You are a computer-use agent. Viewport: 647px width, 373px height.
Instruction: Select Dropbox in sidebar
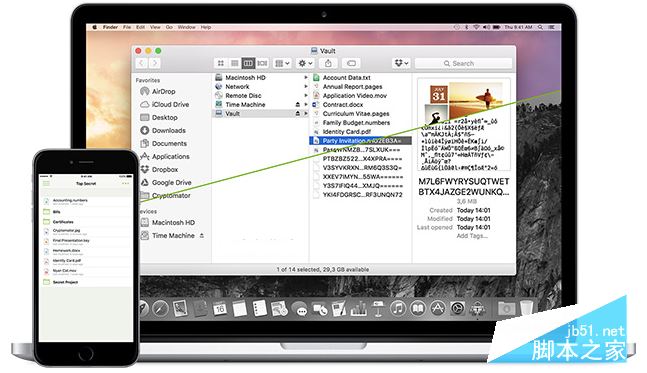[x=159, y=170]
